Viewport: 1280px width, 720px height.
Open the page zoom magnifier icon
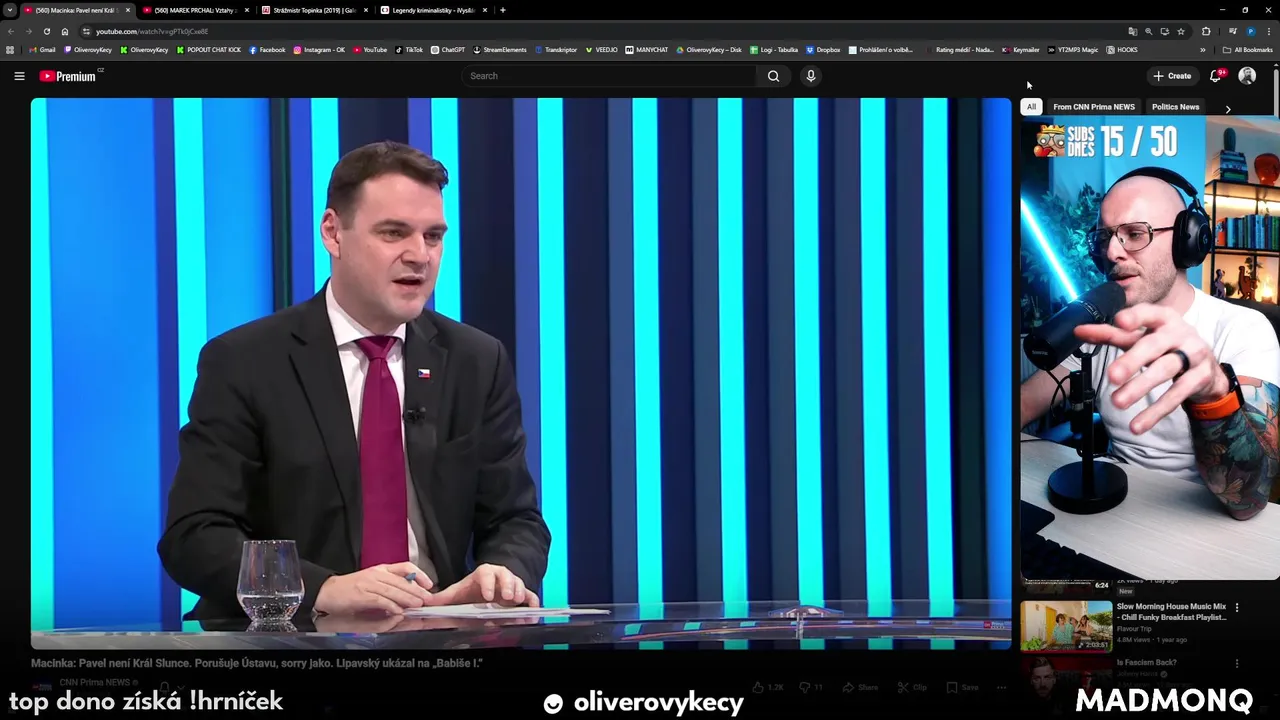[1148, 32]
